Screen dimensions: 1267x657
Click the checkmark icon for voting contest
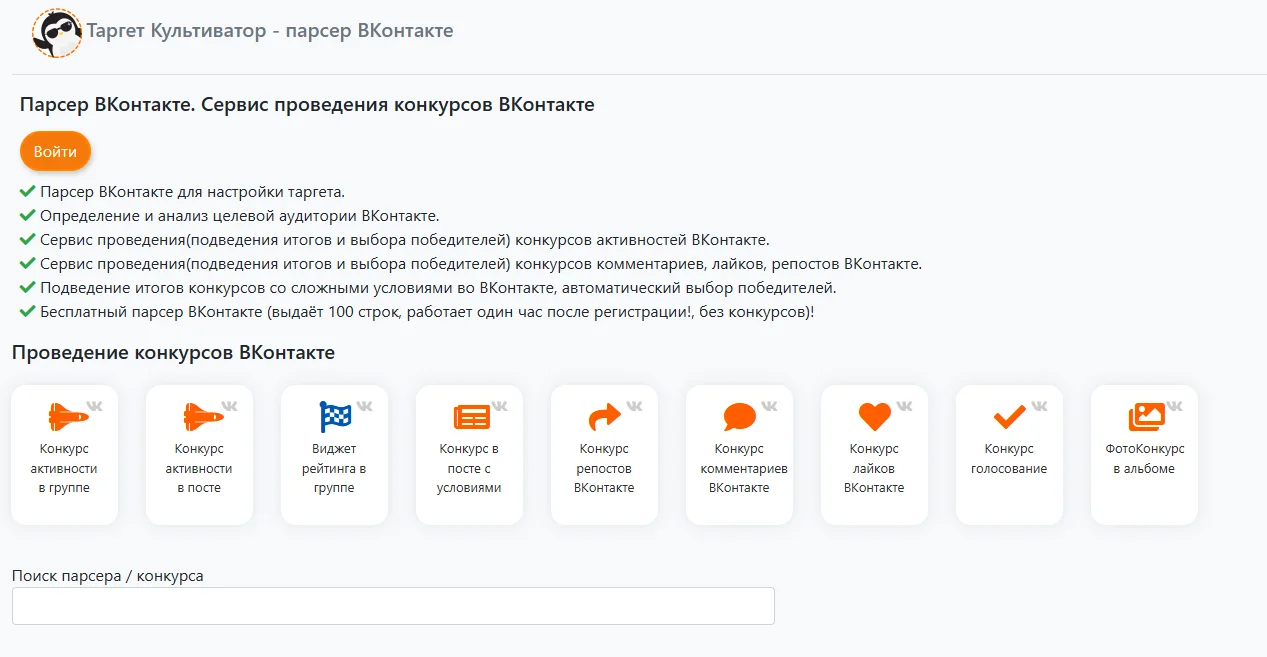[1009, 416]
